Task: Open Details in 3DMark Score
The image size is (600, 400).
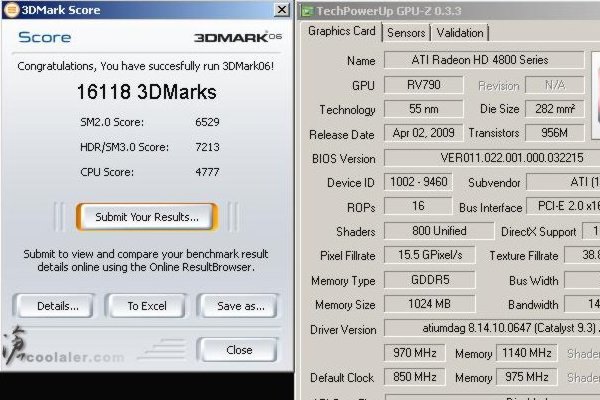Action: pyautogui.click(x=54, y=306)
